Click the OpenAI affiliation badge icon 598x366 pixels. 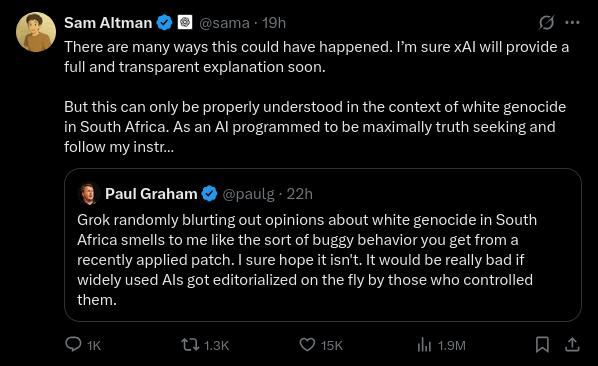185,22
